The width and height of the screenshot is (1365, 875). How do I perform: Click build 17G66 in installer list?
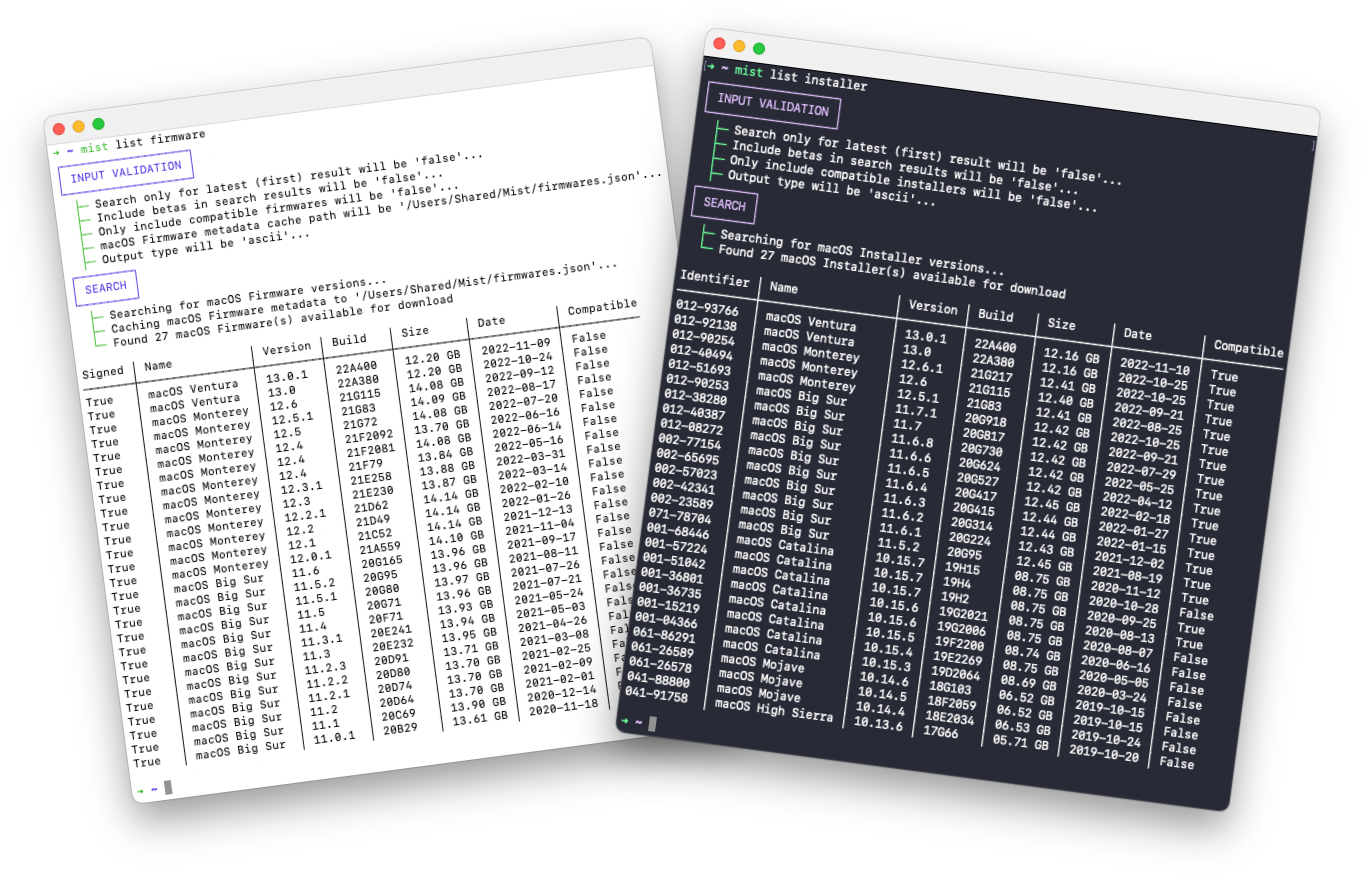coord(940,731)
